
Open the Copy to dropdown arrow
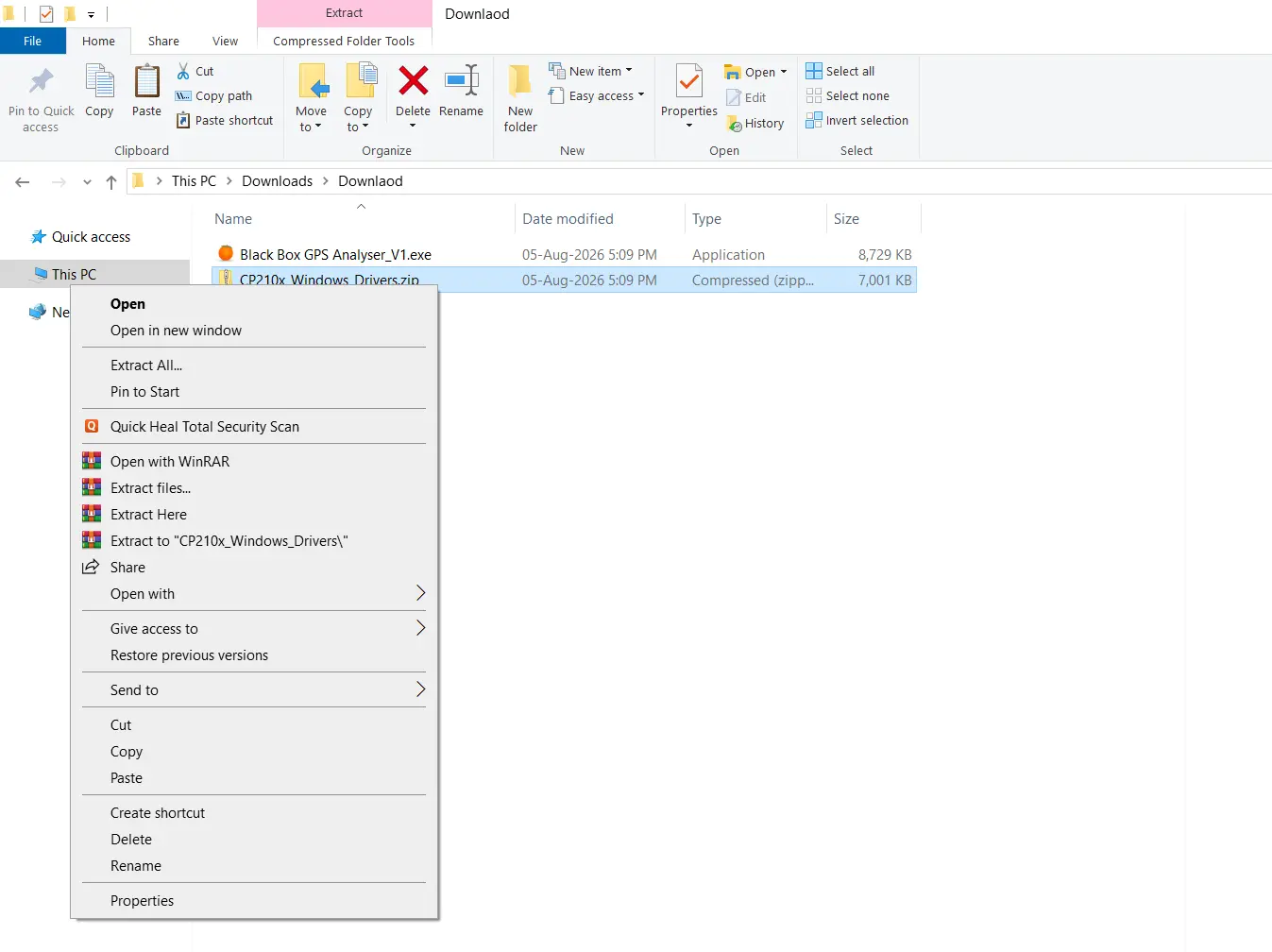365,127
